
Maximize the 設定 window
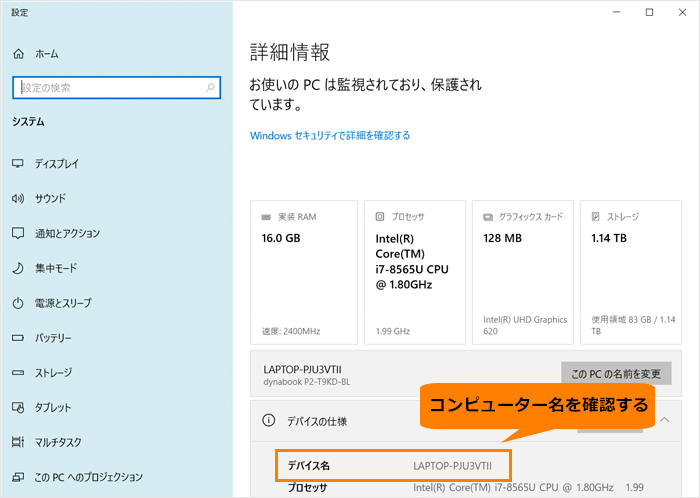[650, 12]
